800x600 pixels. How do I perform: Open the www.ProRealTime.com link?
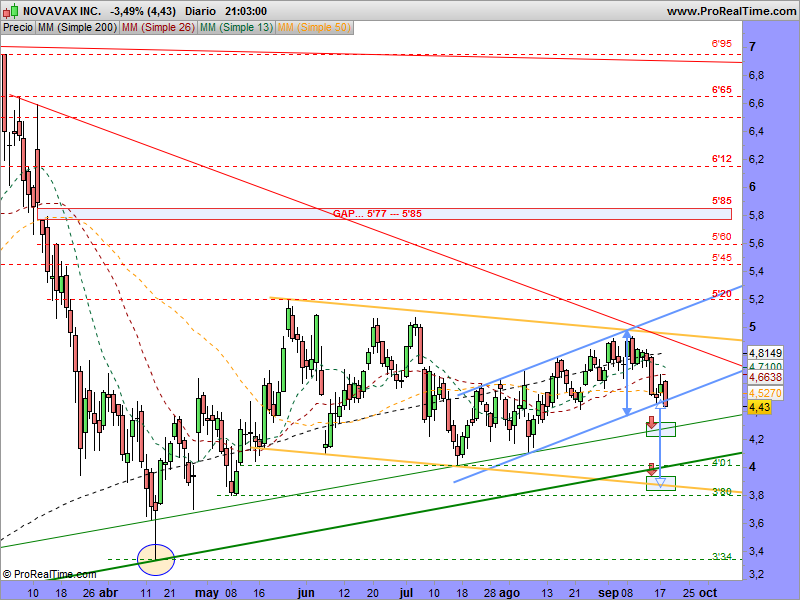[731, 11]
